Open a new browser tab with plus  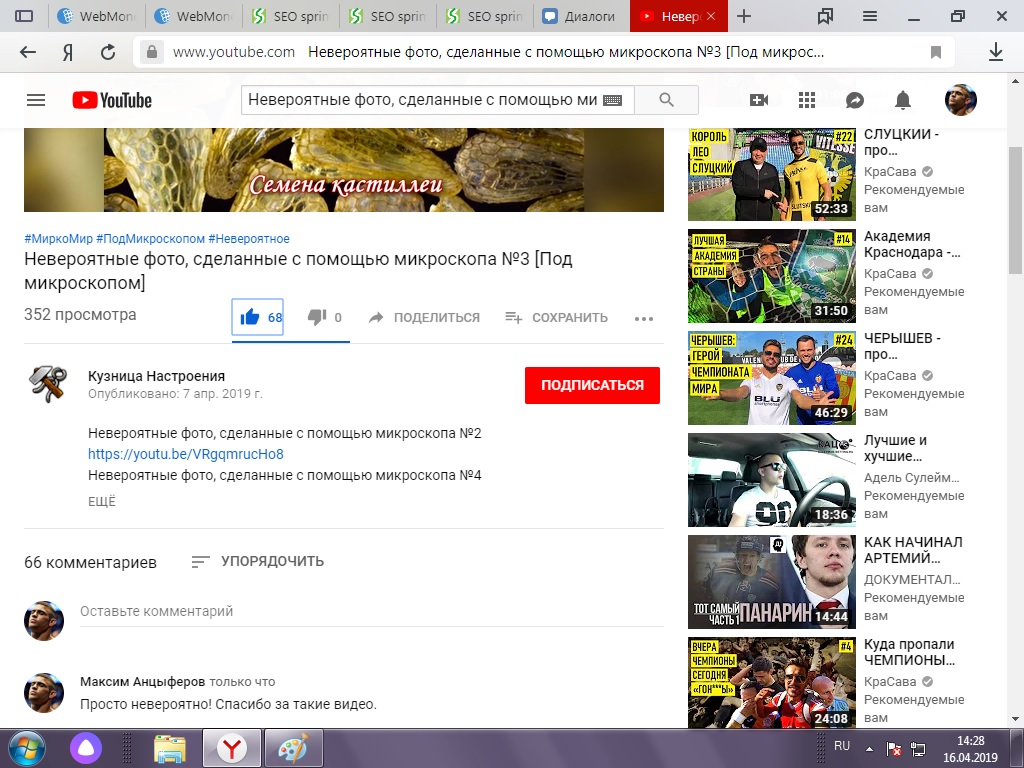point(744,16)
